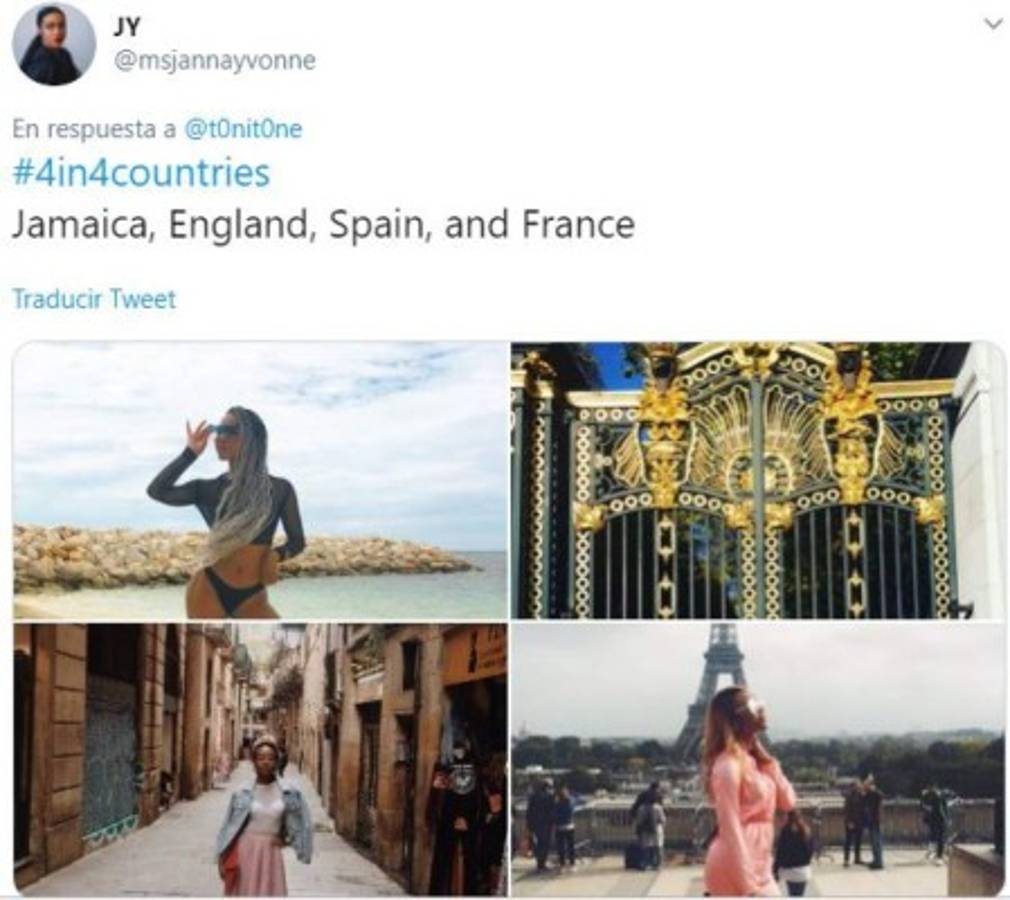
Task: Open the Jamaica beach photo thumbnail
Action: click(x=260, y=481)
